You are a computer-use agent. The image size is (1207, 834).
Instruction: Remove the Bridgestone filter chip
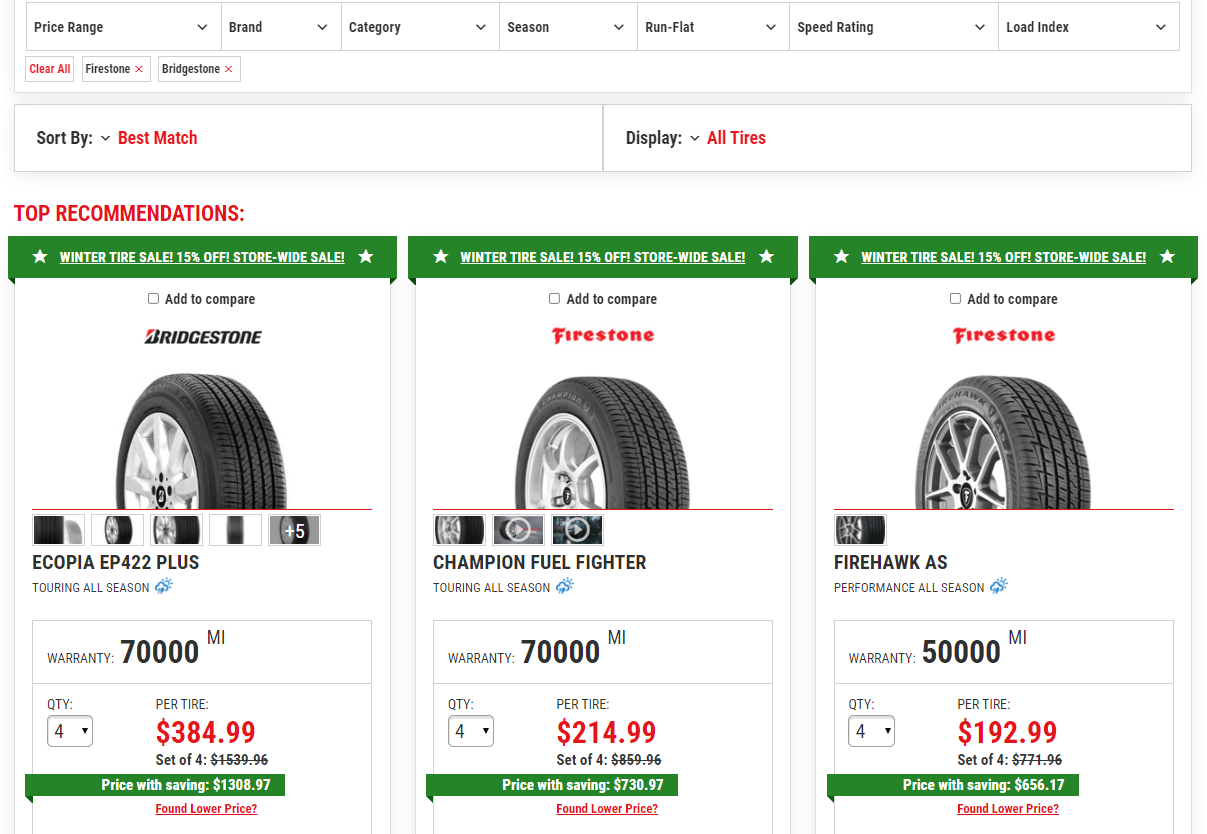228,69
